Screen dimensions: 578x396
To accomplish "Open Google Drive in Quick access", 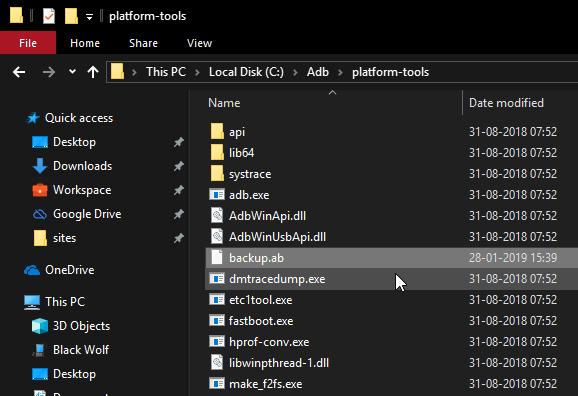I will pyautogui.click(x=87, y=214).
